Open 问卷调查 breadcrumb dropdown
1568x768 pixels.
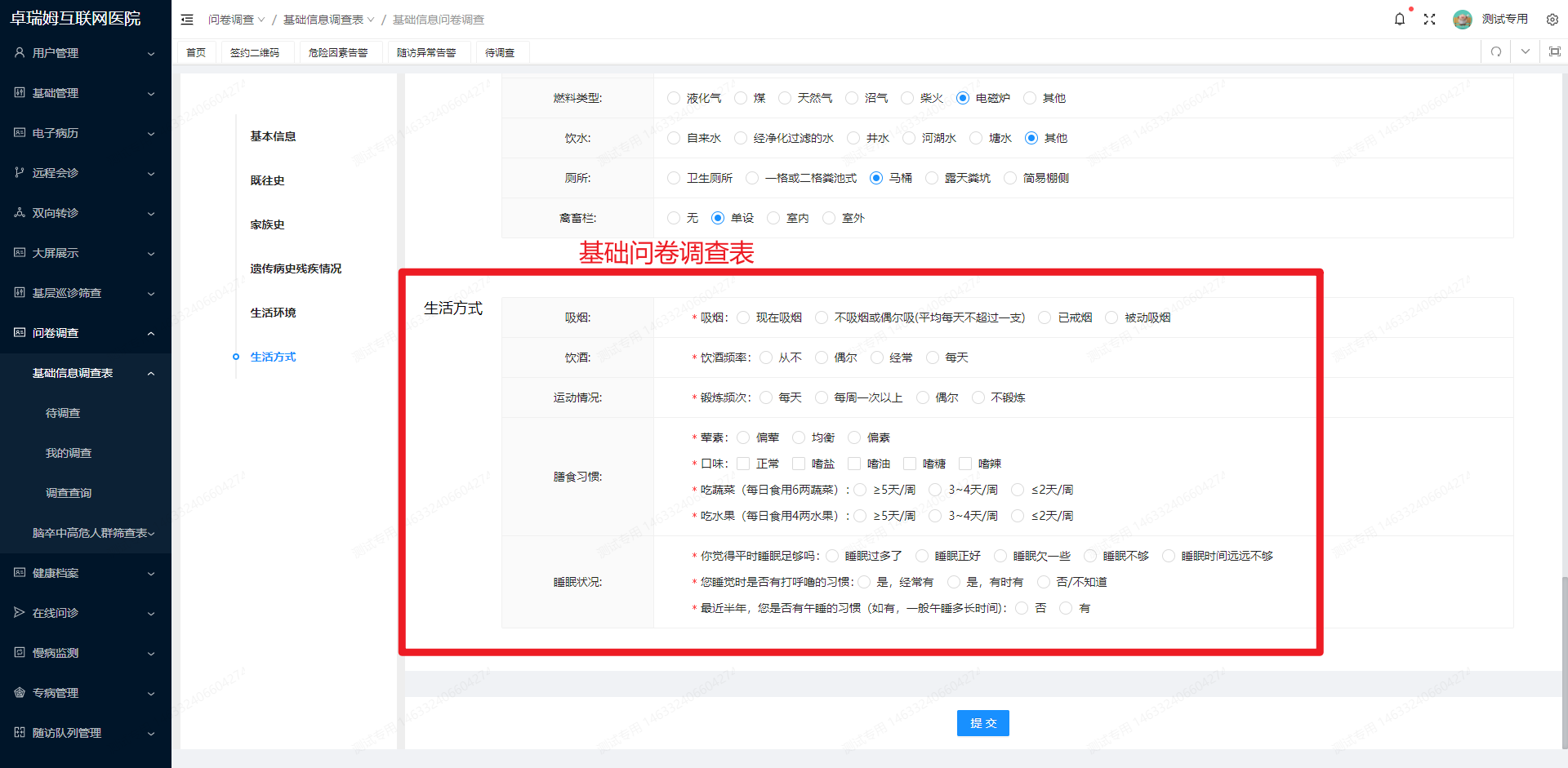(x=236, y=20)
